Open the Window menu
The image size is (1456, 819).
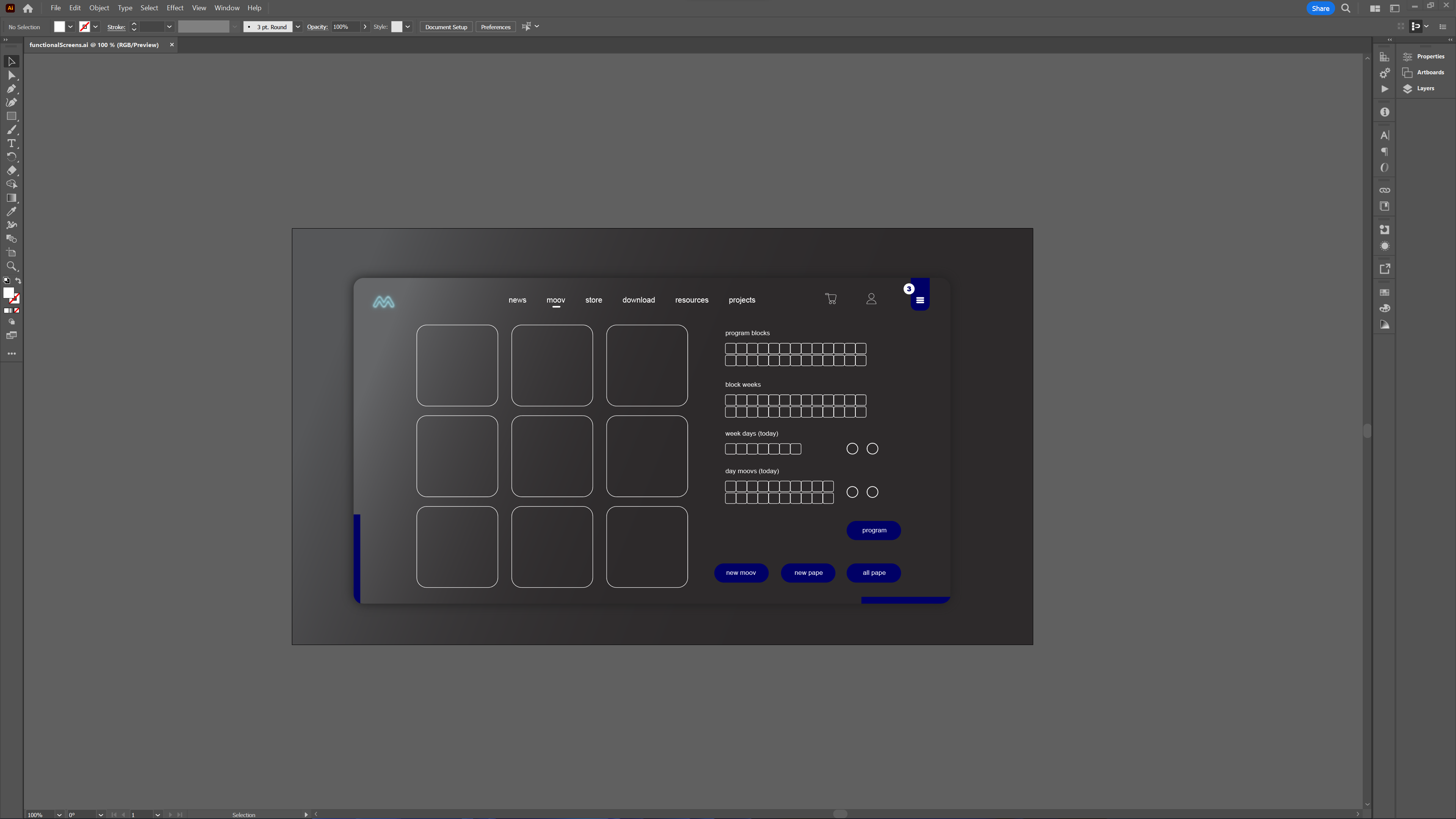tap(227, 8)
